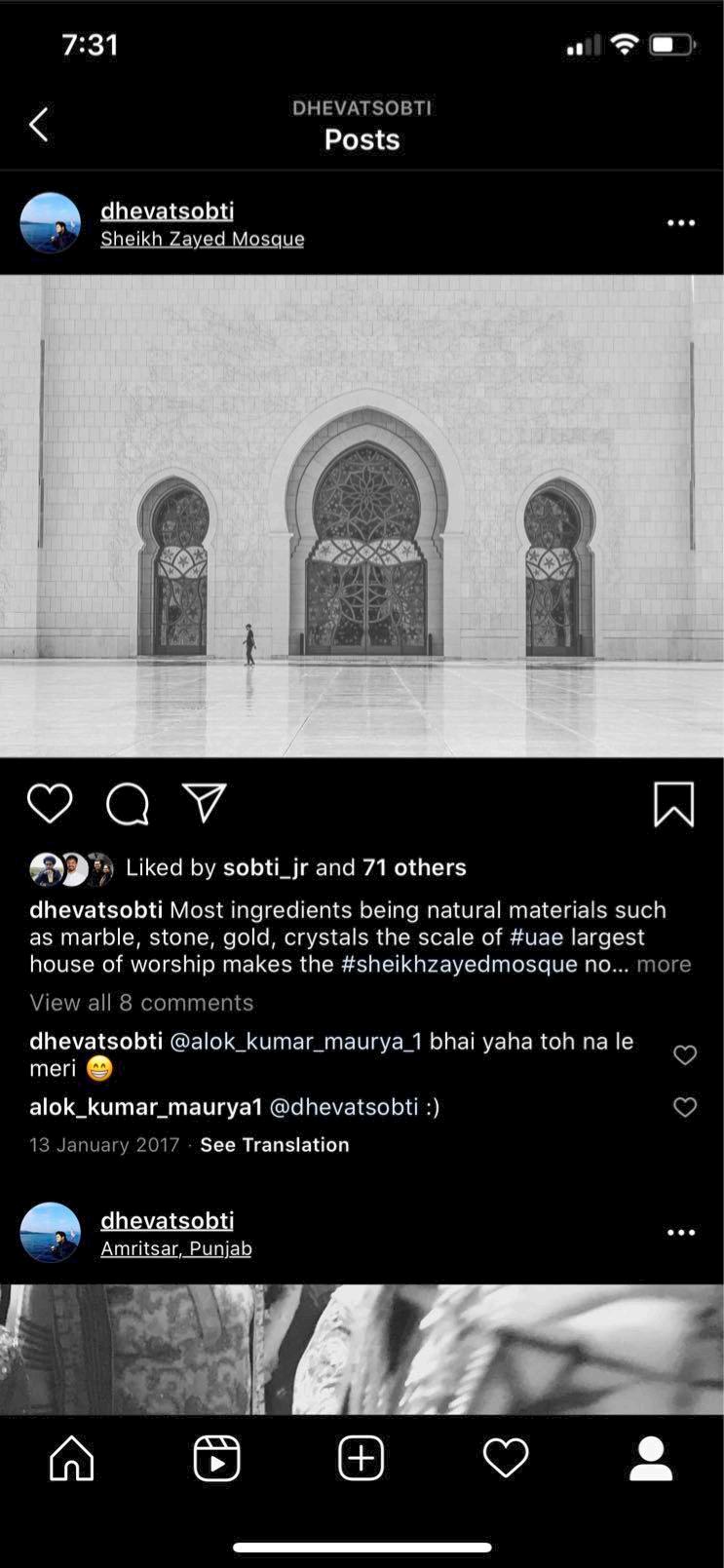Screen dimensions: 724x1568
Task: Open the profile tab in the bottom bar
Action: pos(651,1459)
